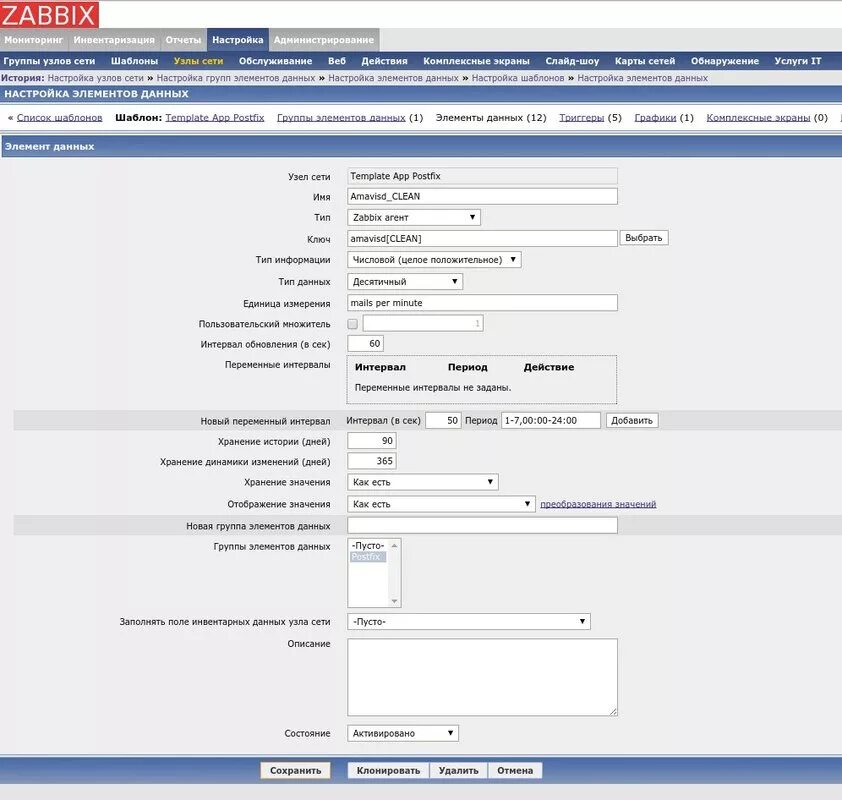Click the Хранение динамики изменений field 365
This screenshot has height=800, width=842.
(372, 461)
